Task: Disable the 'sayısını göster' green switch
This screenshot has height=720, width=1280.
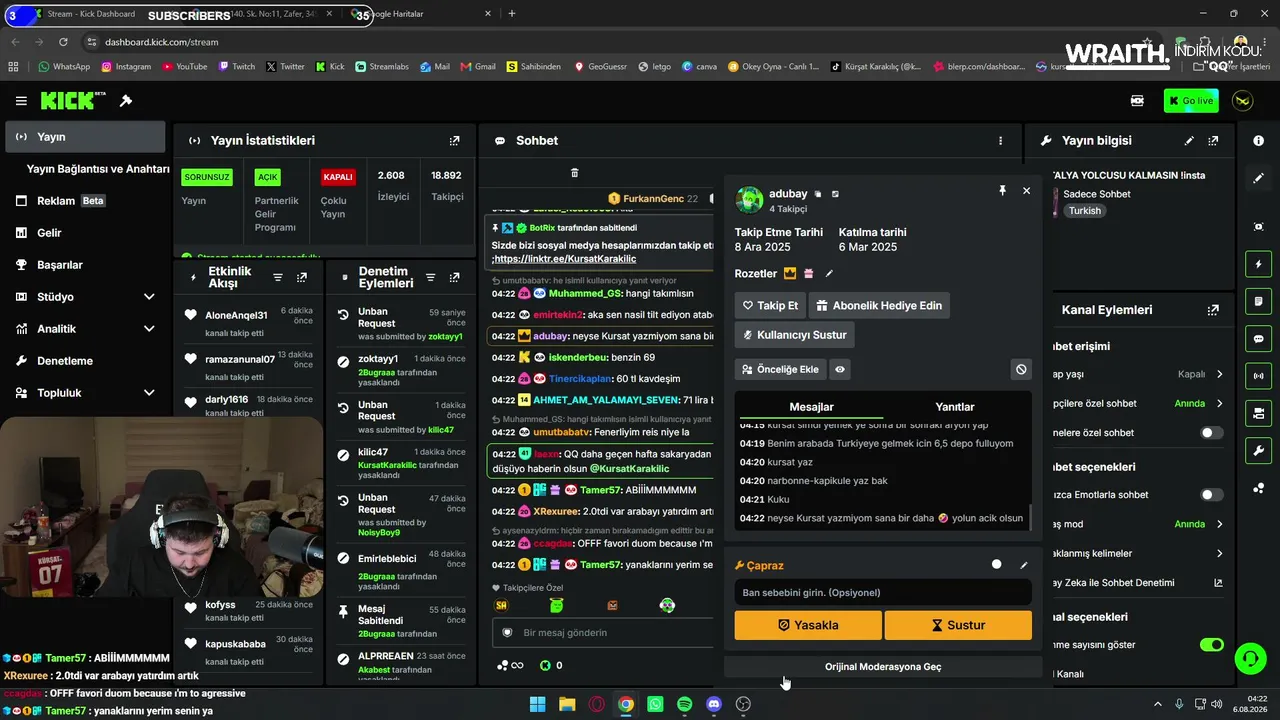Action: [x=1211, y=645]
